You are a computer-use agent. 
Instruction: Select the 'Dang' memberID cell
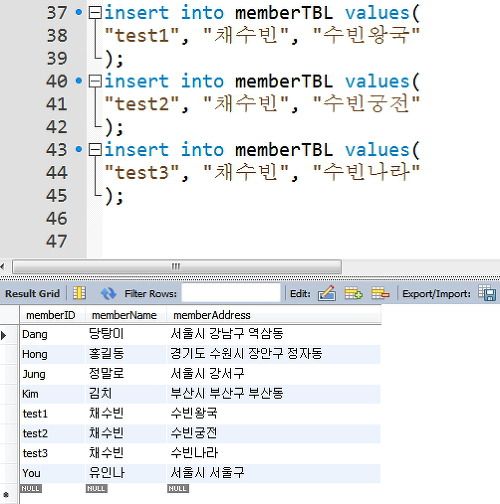[52, 334]
